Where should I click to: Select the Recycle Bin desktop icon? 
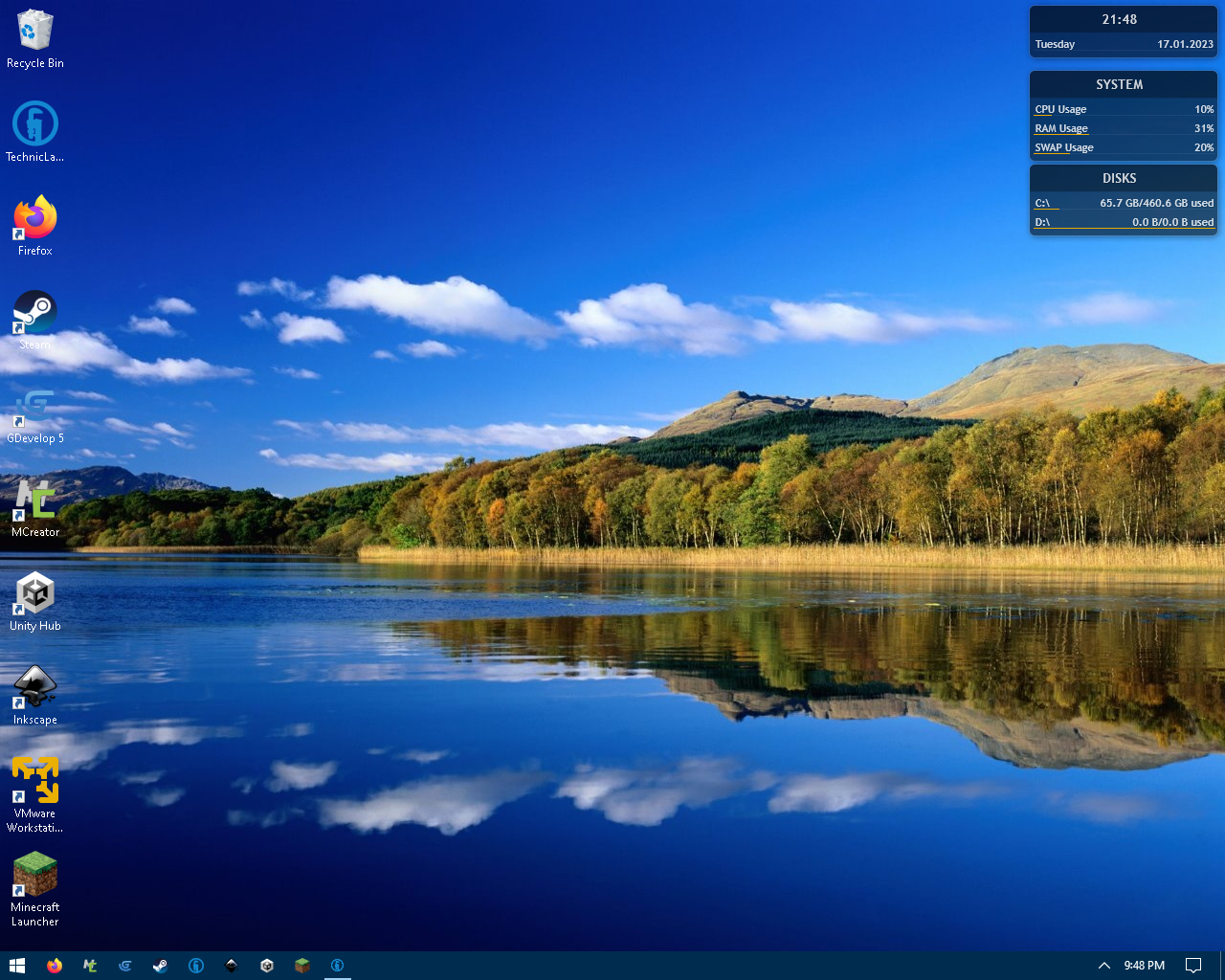[x=35, y=33]
